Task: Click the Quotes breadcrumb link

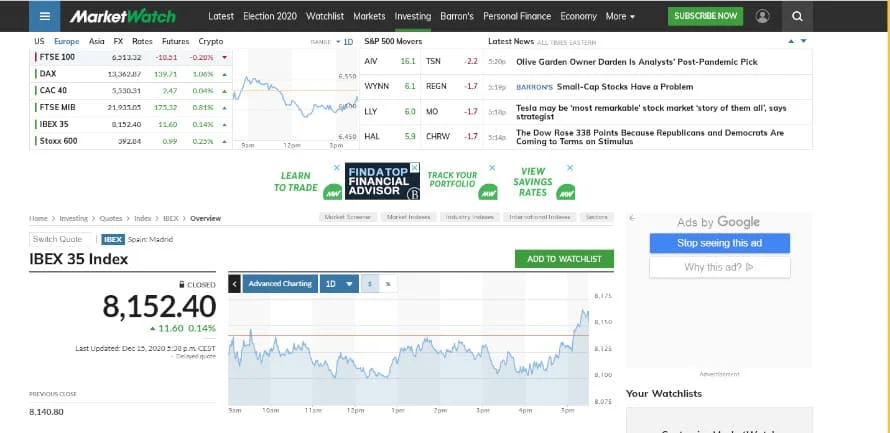Action: coord(111,218)
